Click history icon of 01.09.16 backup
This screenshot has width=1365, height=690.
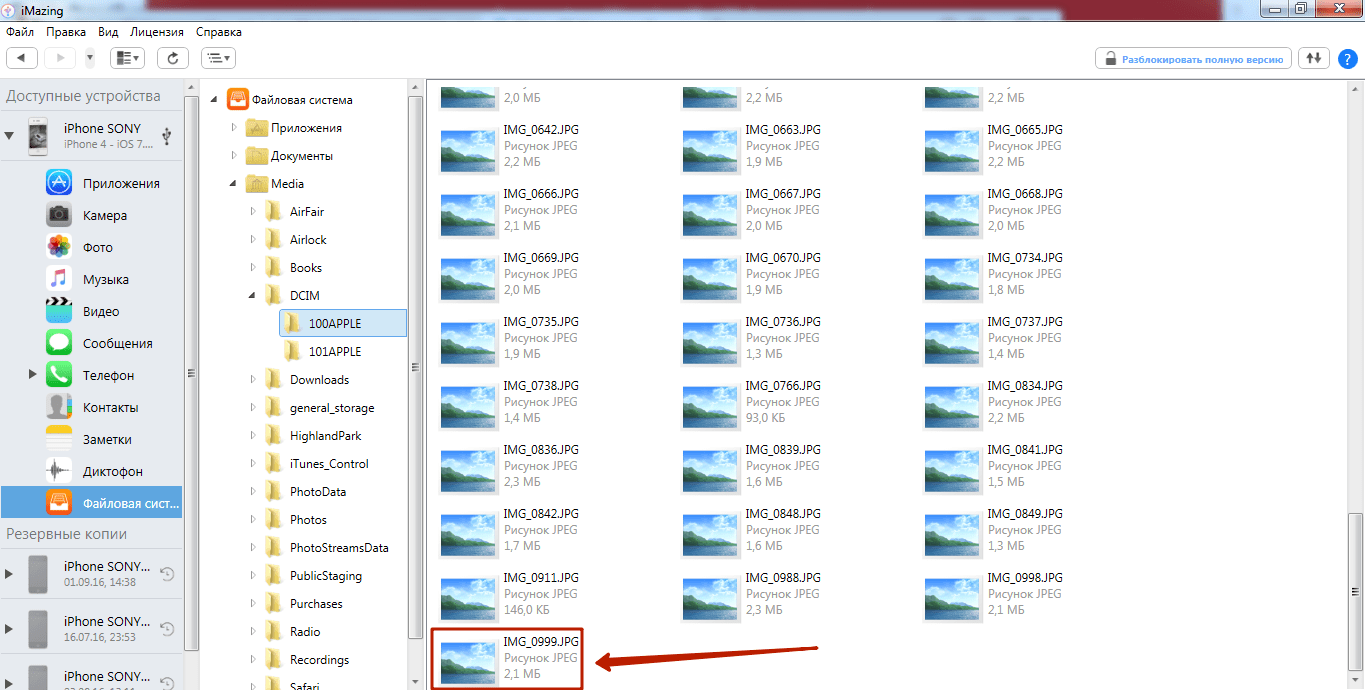(x=167, y=574)
